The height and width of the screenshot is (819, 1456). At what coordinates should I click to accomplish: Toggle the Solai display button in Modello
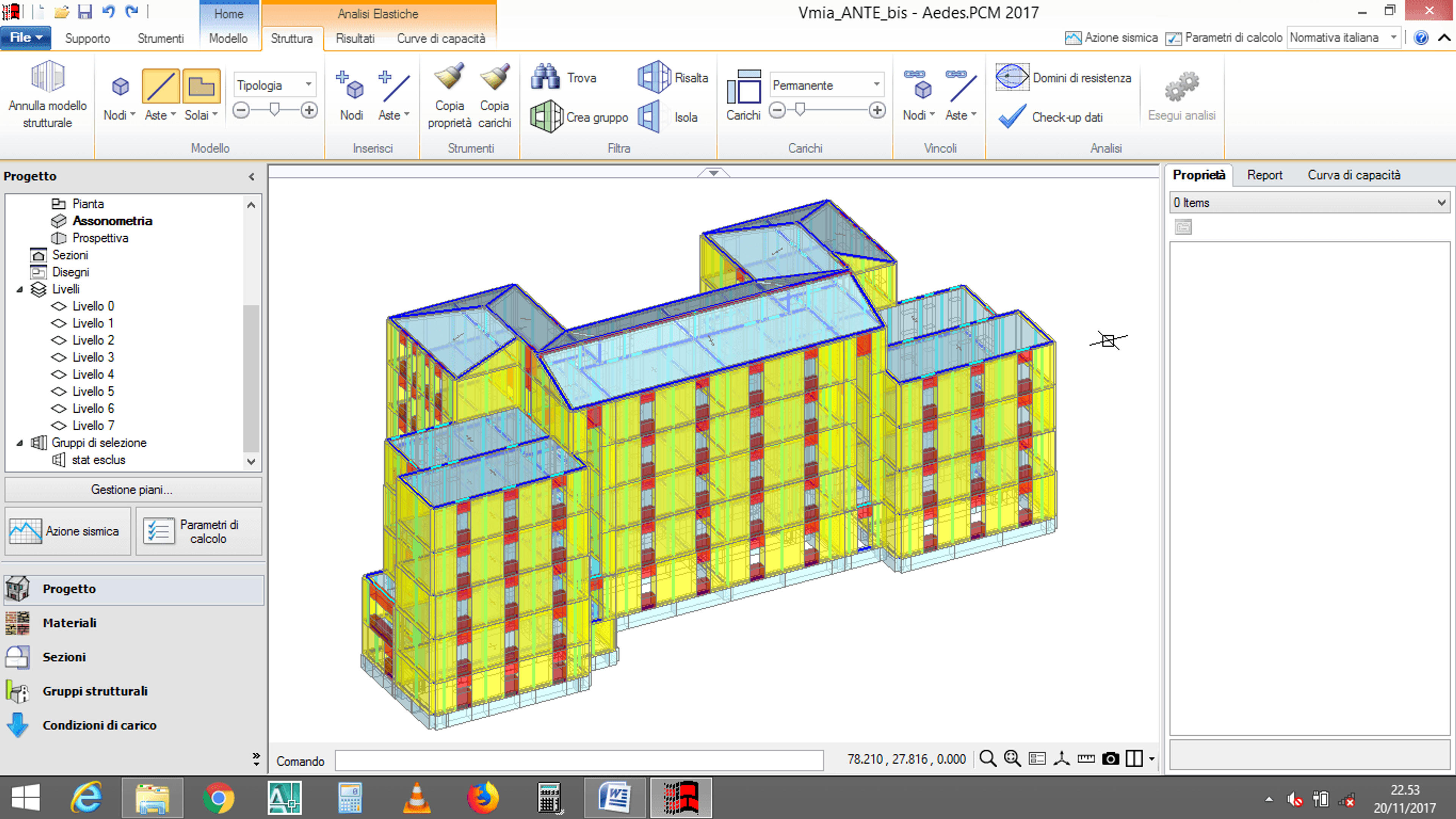click(201, 86)
